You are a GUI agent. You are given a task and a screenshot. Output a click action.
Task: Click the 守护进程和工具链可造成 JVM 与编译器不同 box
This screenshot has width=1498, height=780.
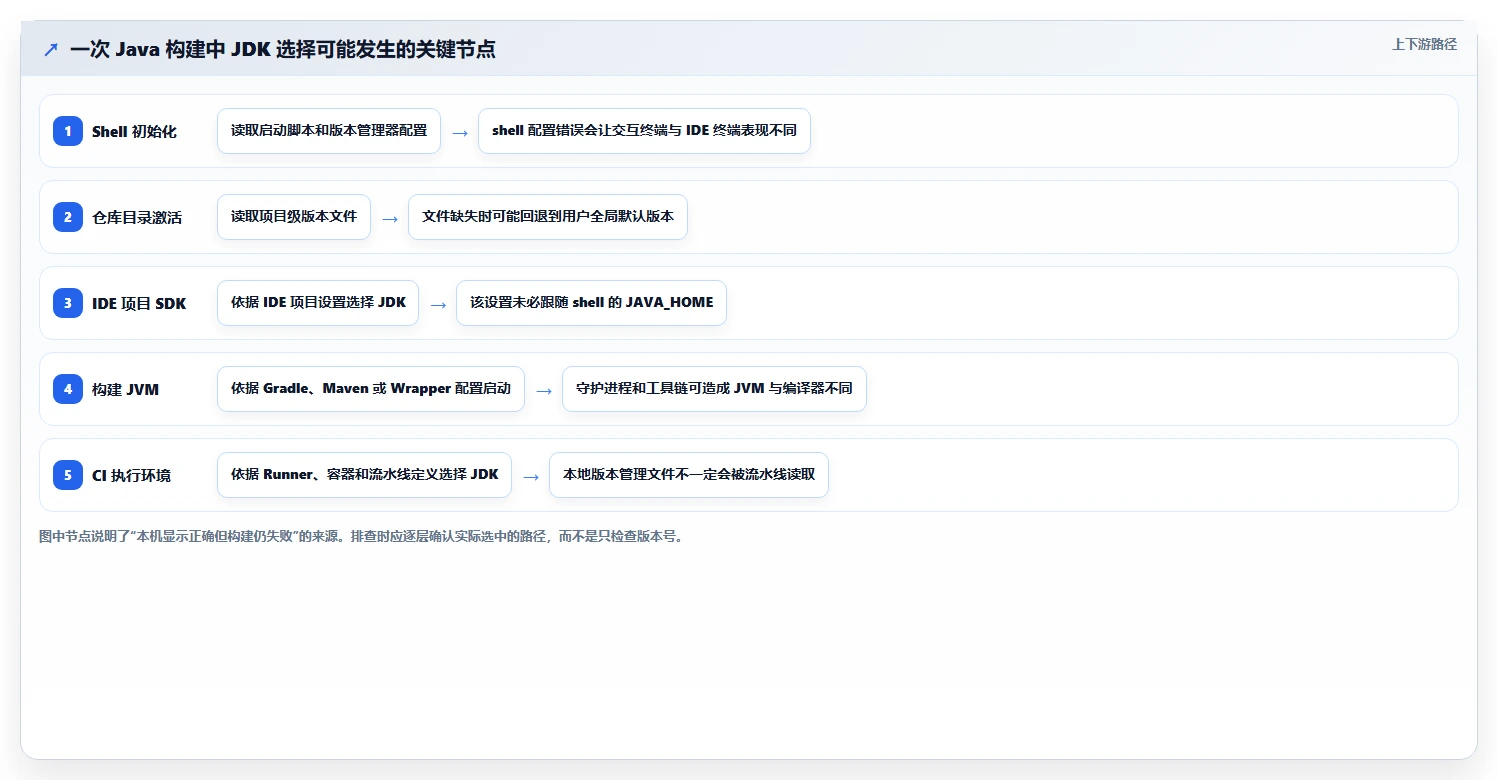(x=714, y=389)
